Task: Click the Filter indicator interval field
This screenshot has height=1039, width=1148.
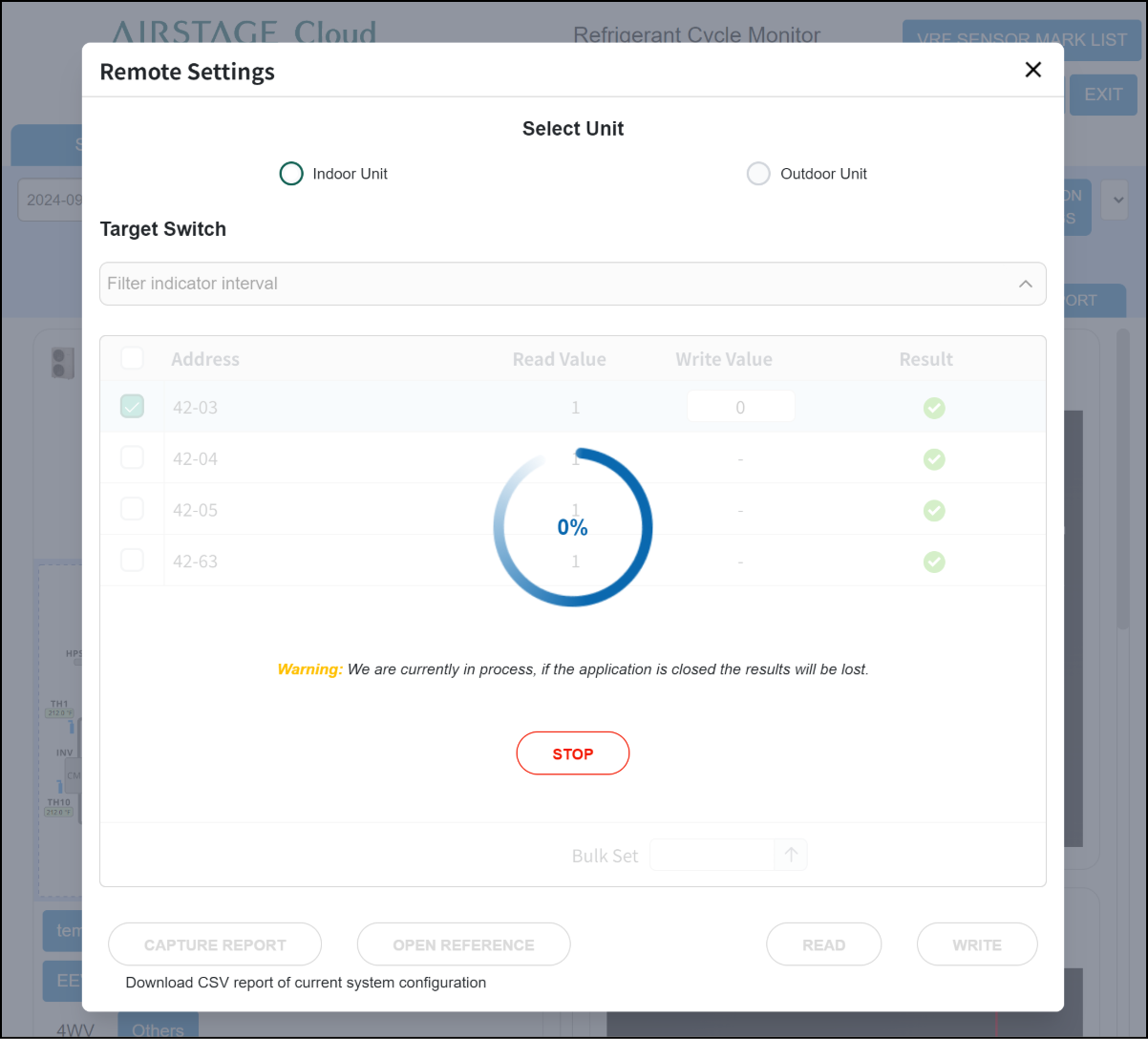Action: point(554,284)
